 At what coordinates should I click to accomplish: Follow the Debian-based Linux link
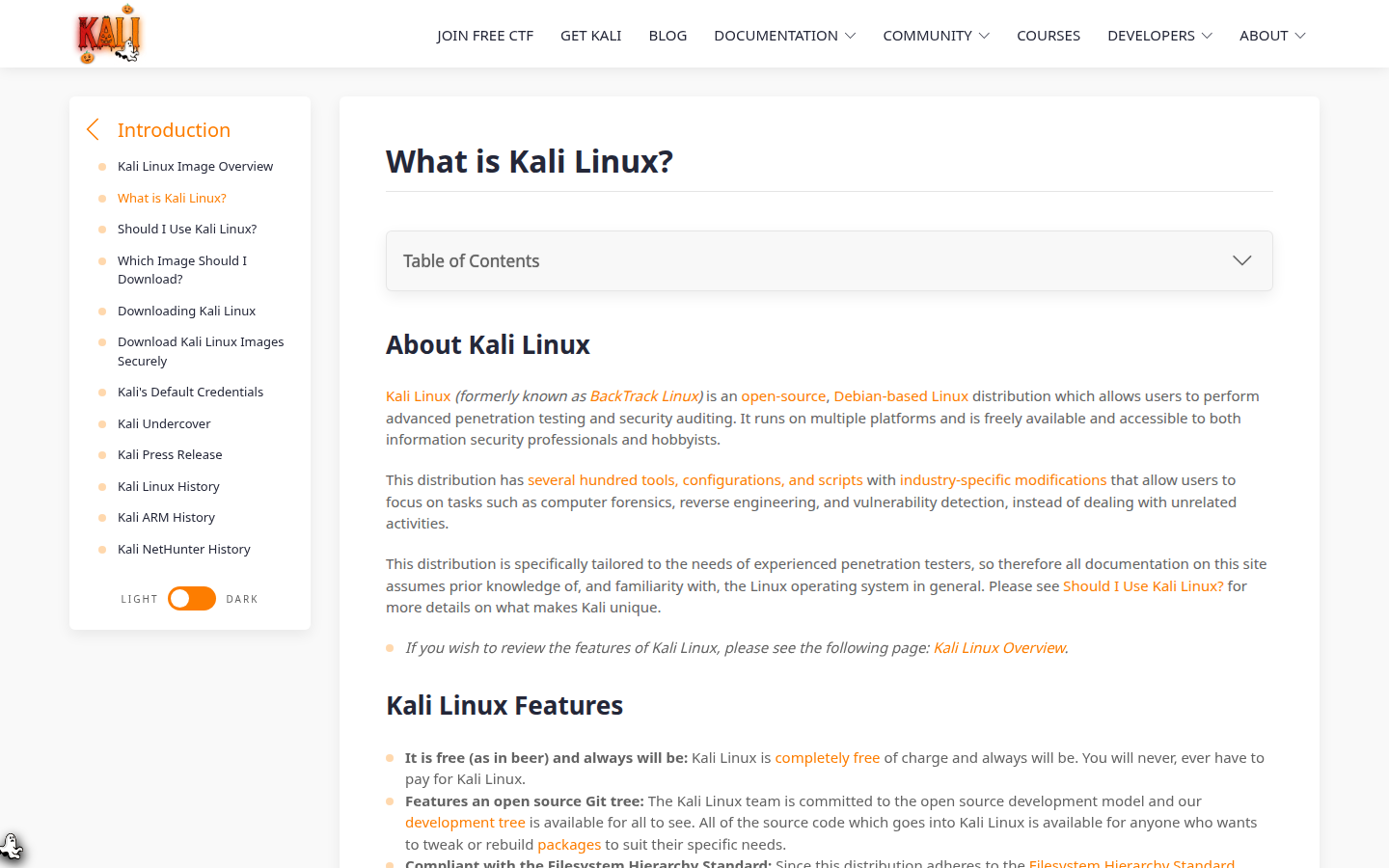(901, 396)
